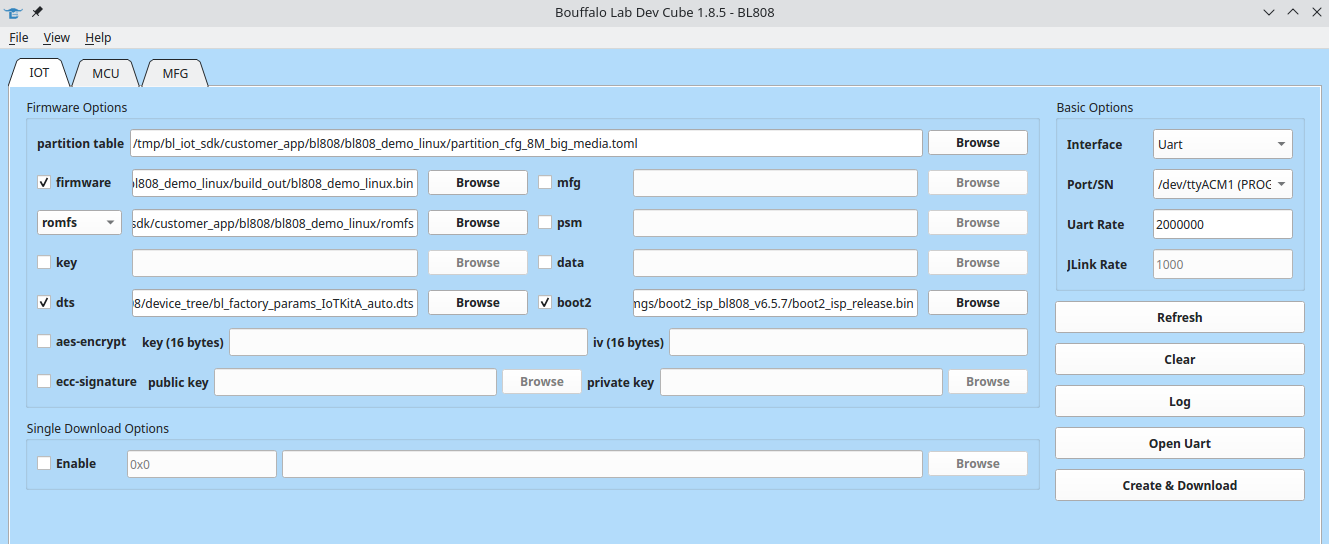Click the single download file path field
This screenshot has width=1329, height=544.
[x=602, y=464]
